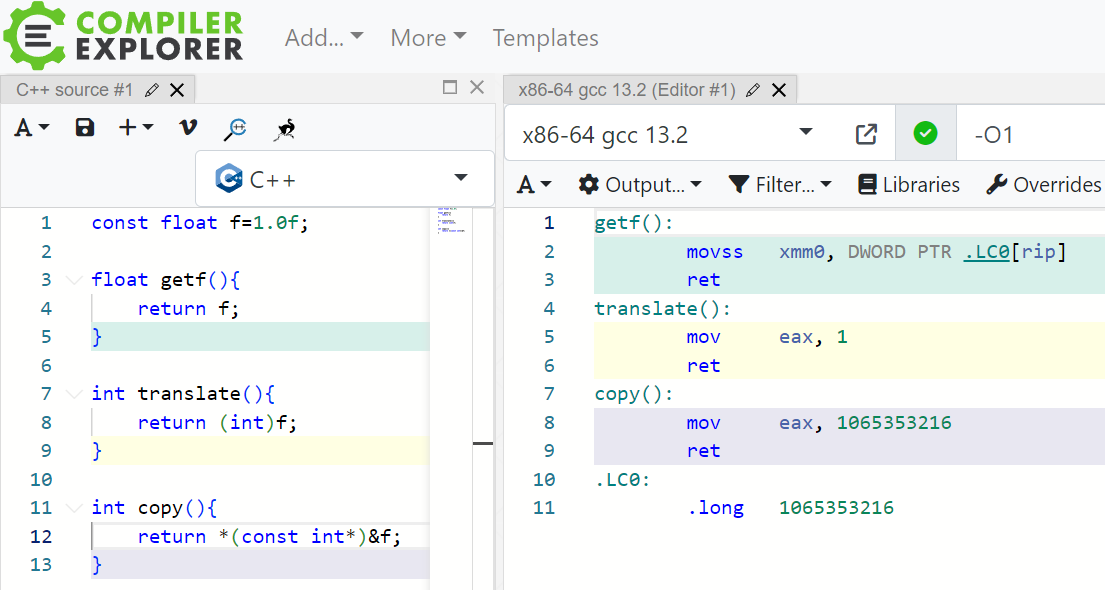Open the Templates link
Image resolution: width=1105 pixels, height=590 pixels.
tap(545, 38)
